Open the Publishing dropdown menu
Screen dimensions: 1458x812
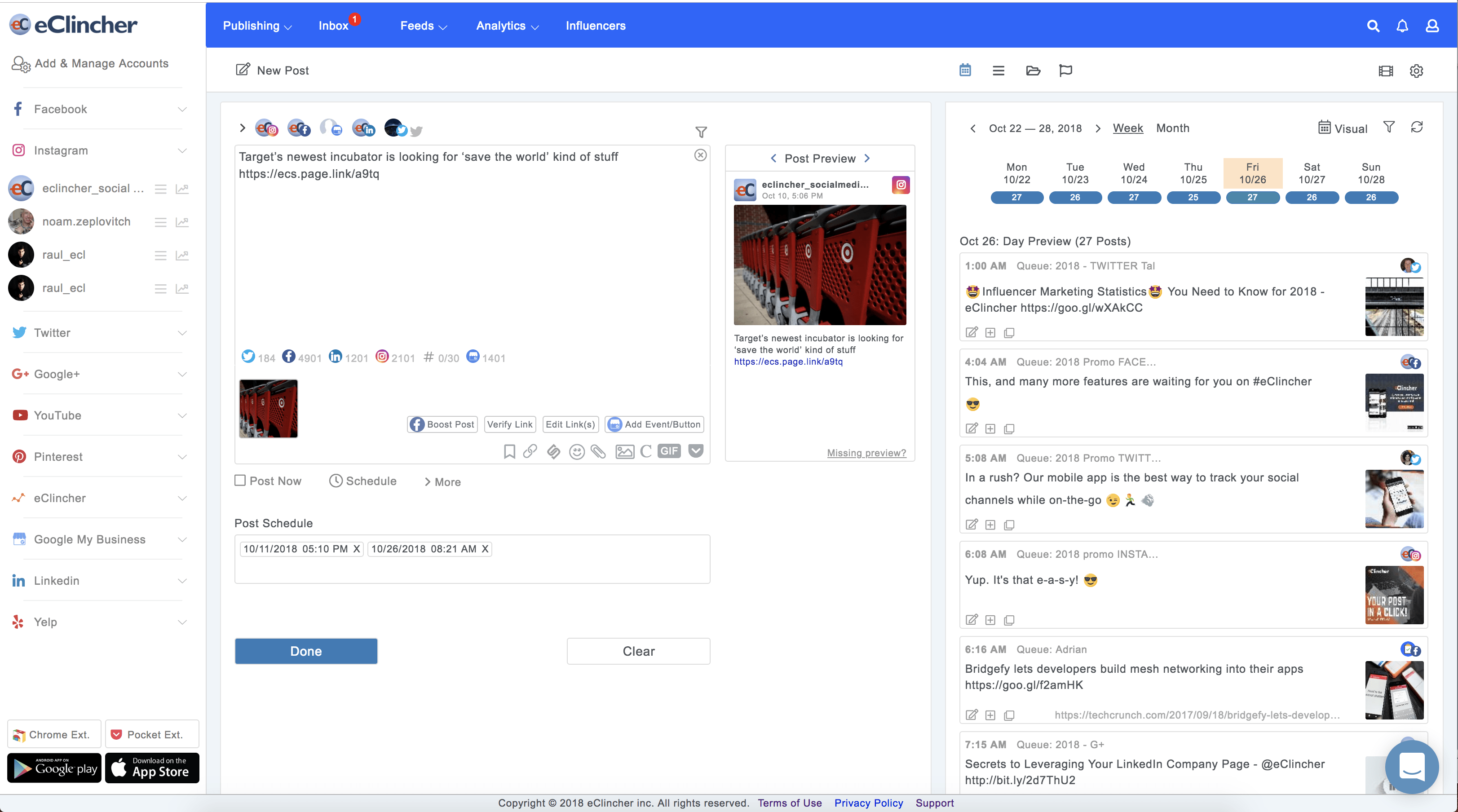click(257, 26)
